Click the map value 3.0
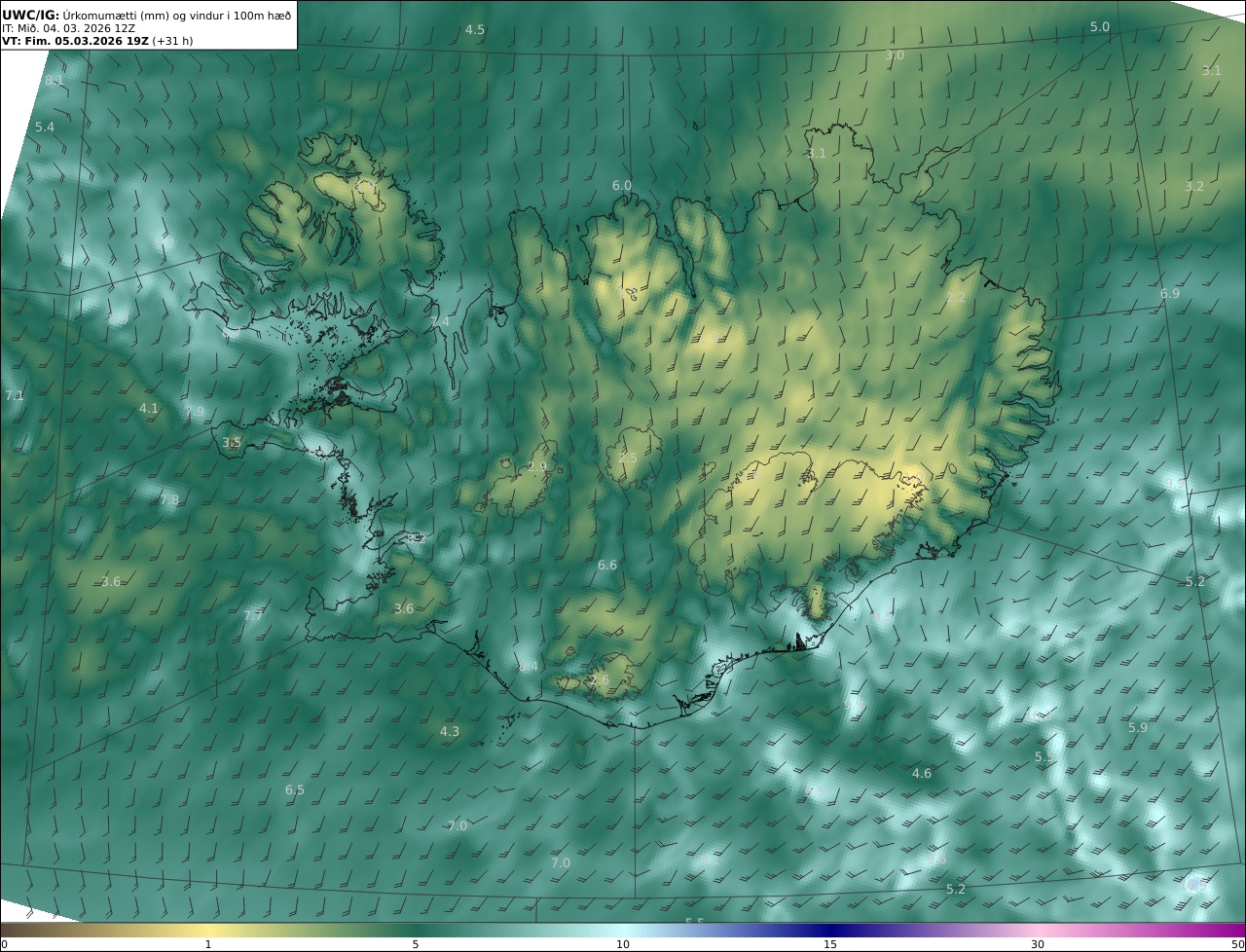 pos(895,55)
